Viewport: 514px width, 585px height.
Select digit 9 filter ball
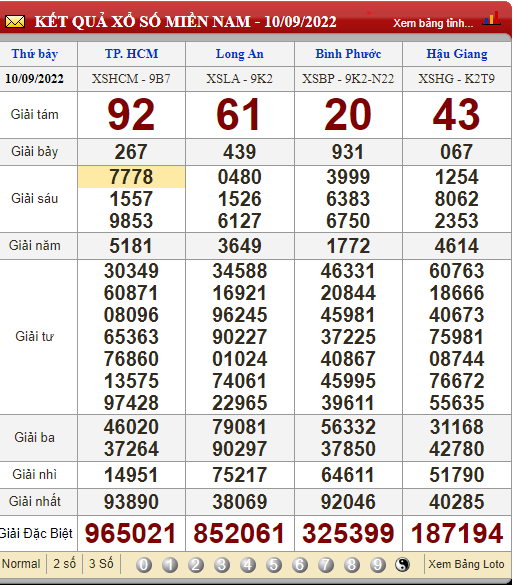click(377, 564)
